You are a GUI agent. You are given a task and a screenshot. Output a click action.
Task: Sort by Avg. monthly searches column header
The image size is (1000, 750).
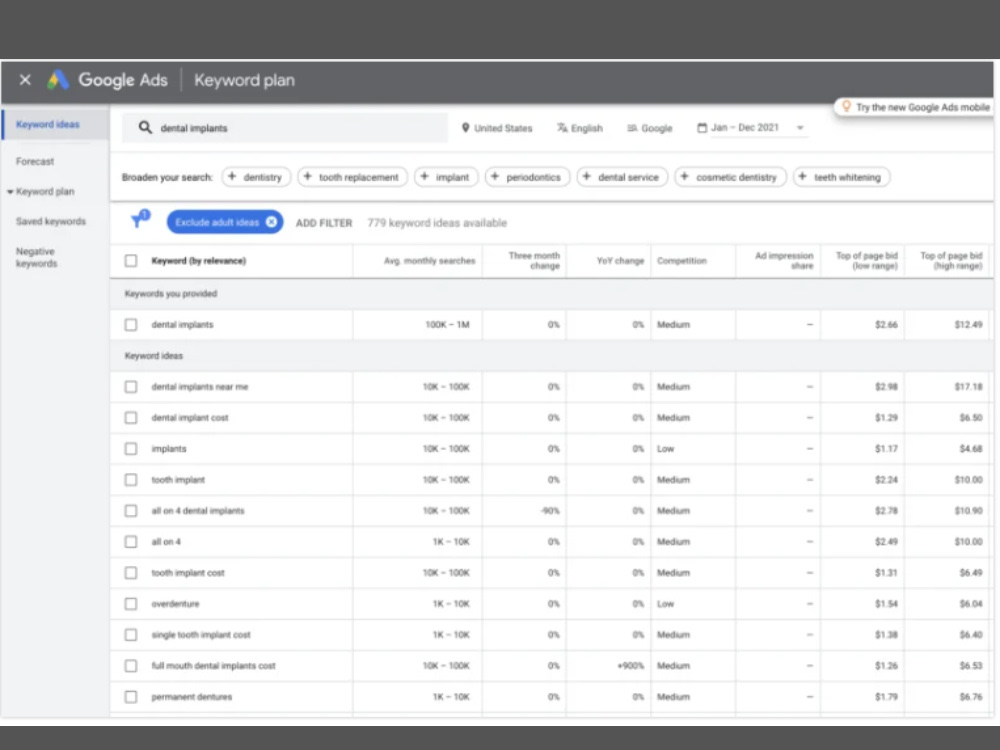click(429, 261)
